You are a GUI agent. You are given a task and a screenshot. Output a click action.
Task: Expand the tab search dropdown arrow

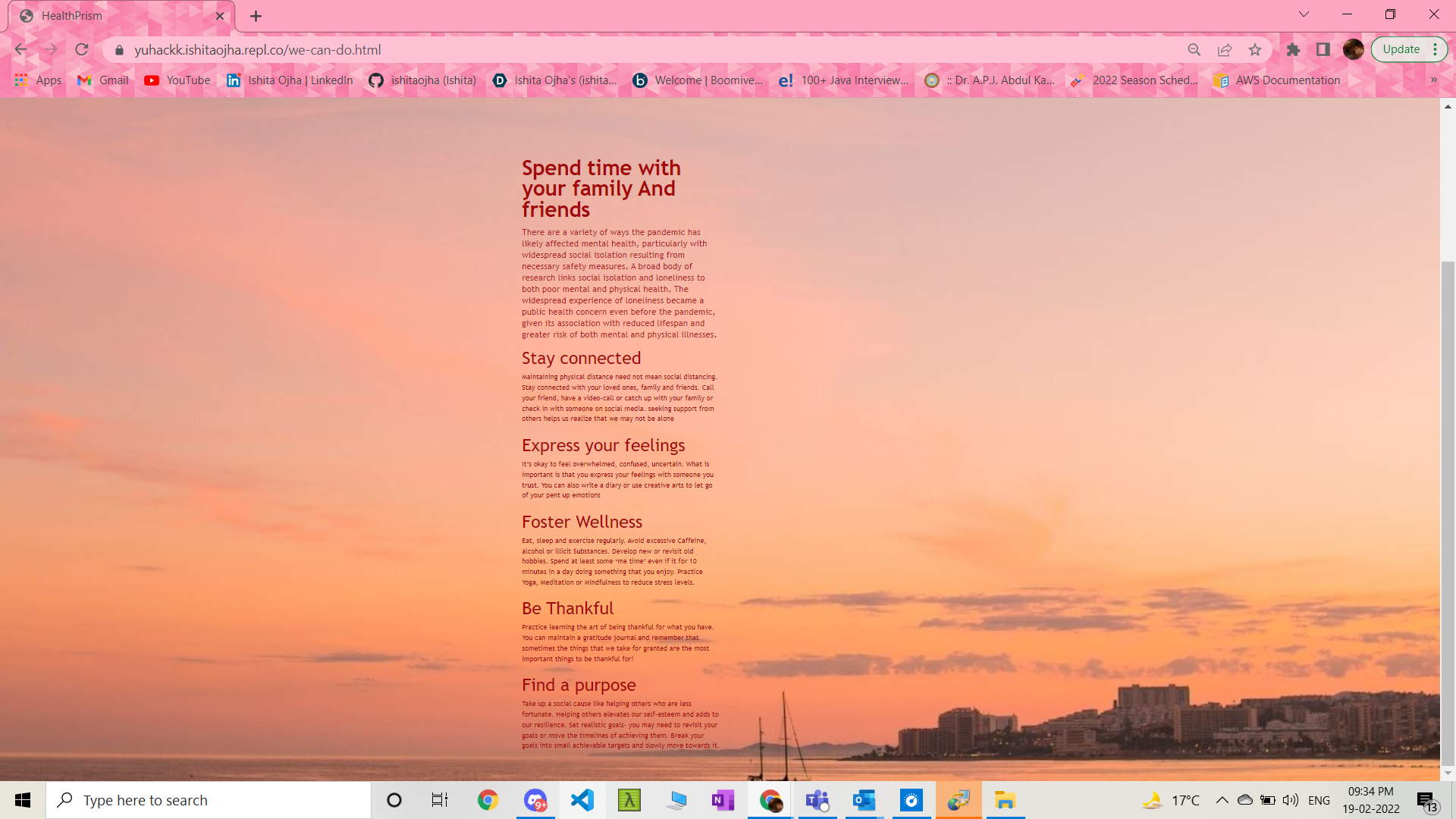click(1304, 14)
